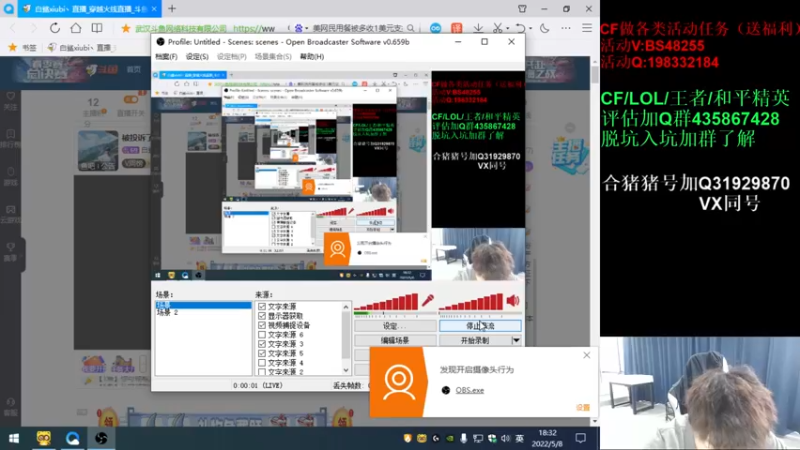Viewport: 800px width, 450px height.
Task: Open the 书签 bookmarks folder
Action: coord(23,47)
